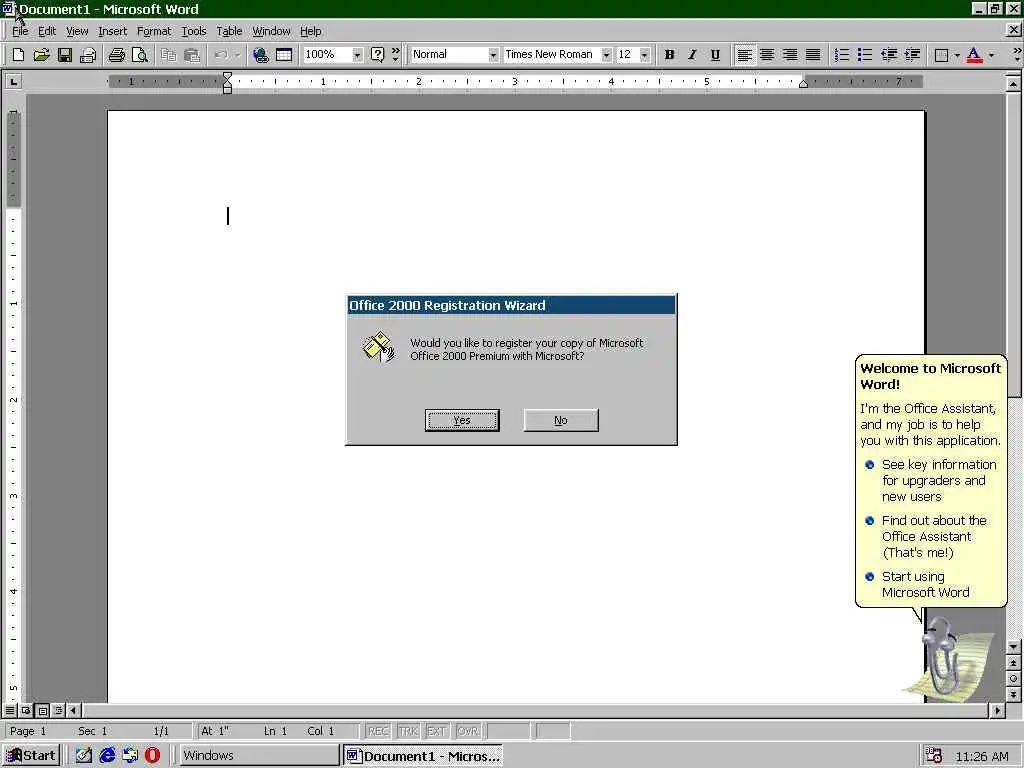Image resolution: width=1024 pixels, height=768 pixels.
Task: Paste clipboard with Paste icon
Action: click(191, 55)
